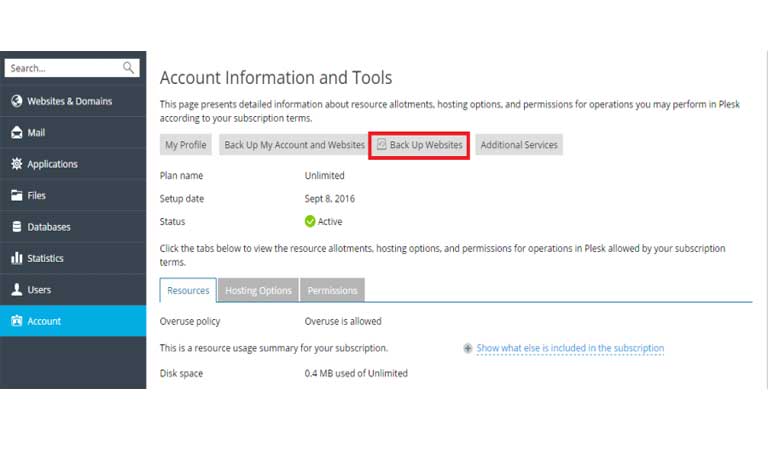Screen dimensions: 768x450
Task: Click the Account badge icon
Action: tap(17, 321)
